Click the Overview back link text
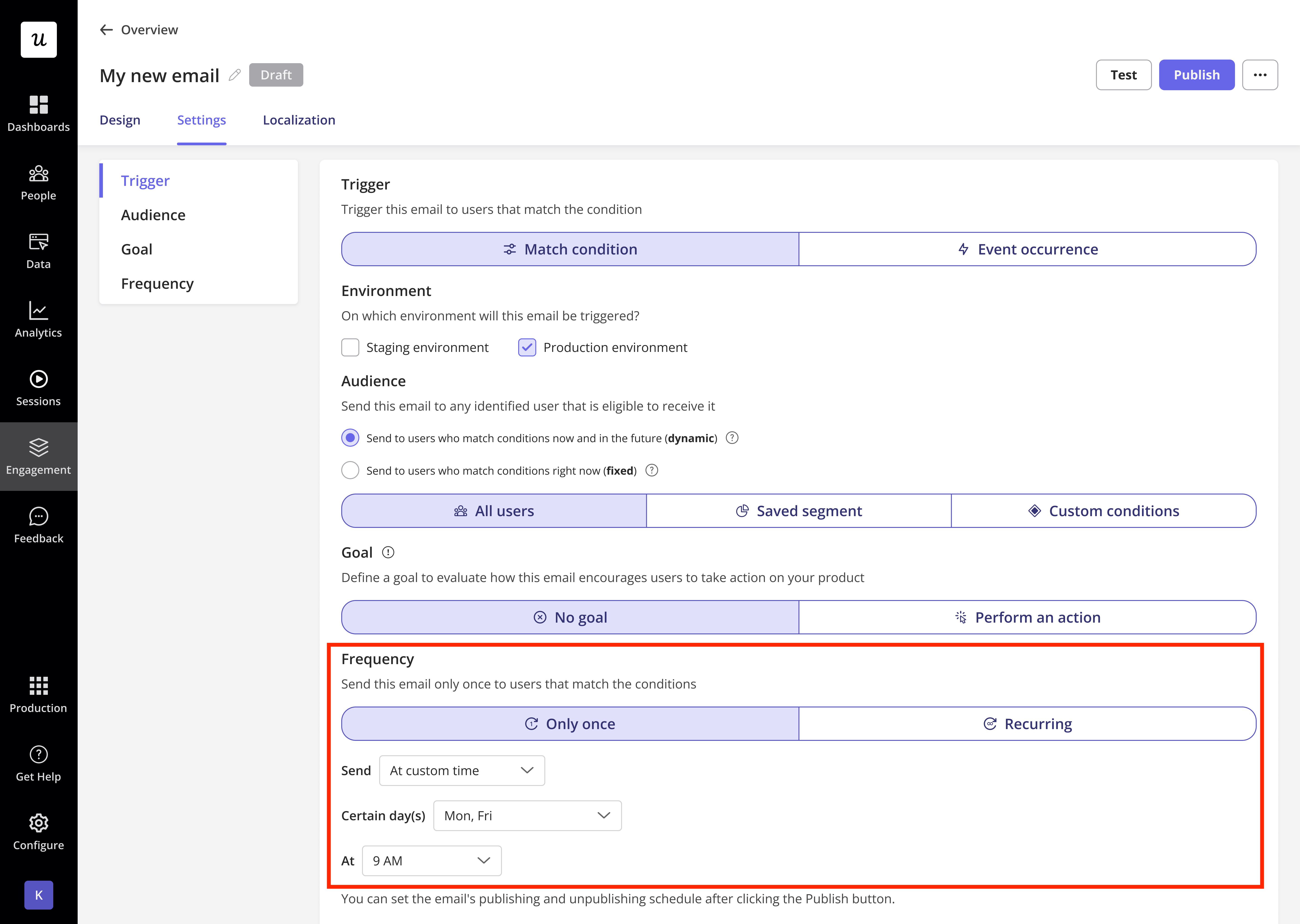 (x=149, y=30)
